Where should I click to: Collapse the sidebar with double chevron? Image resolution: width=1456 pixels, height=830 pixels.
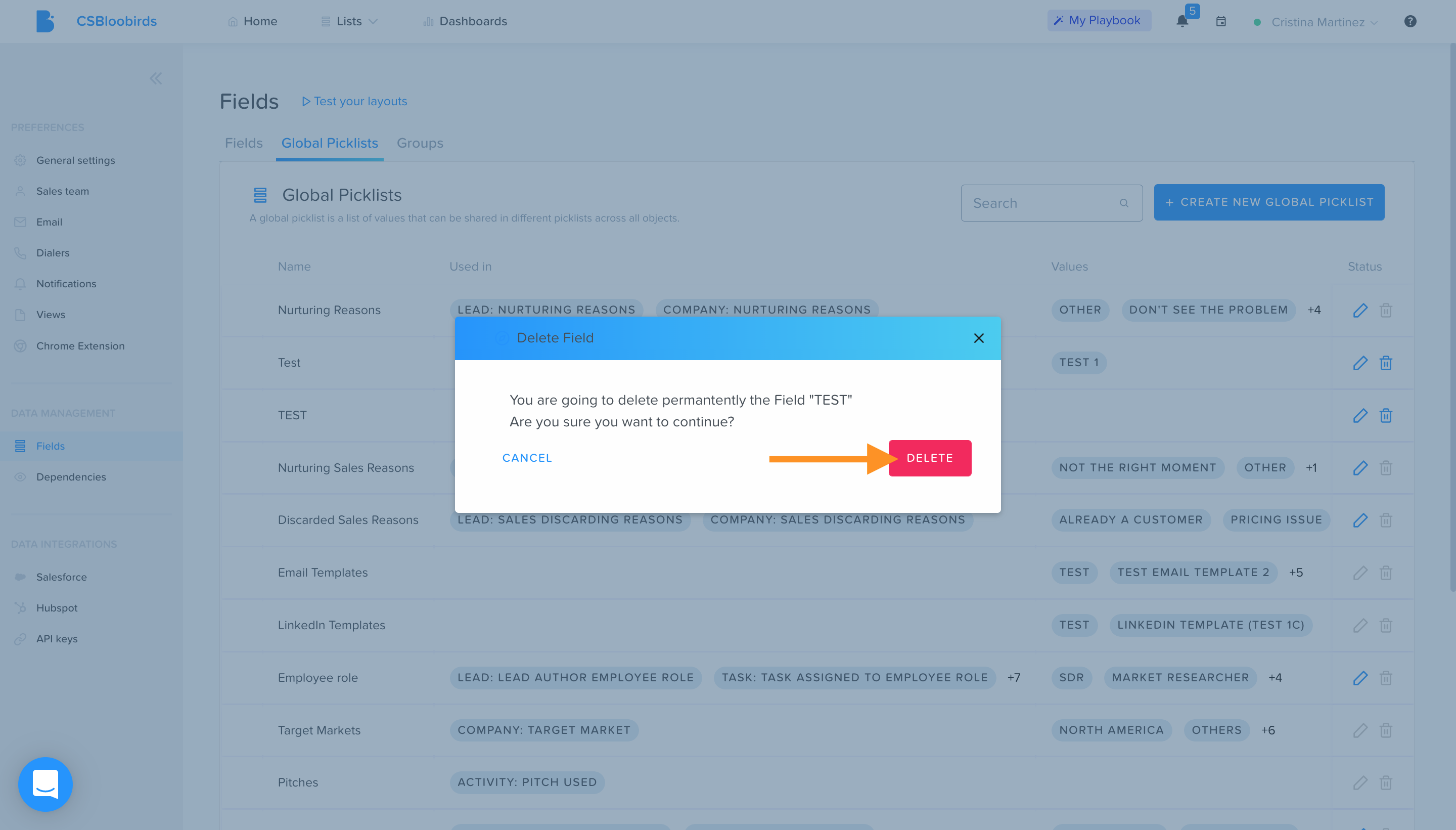[x=156, y=79]
